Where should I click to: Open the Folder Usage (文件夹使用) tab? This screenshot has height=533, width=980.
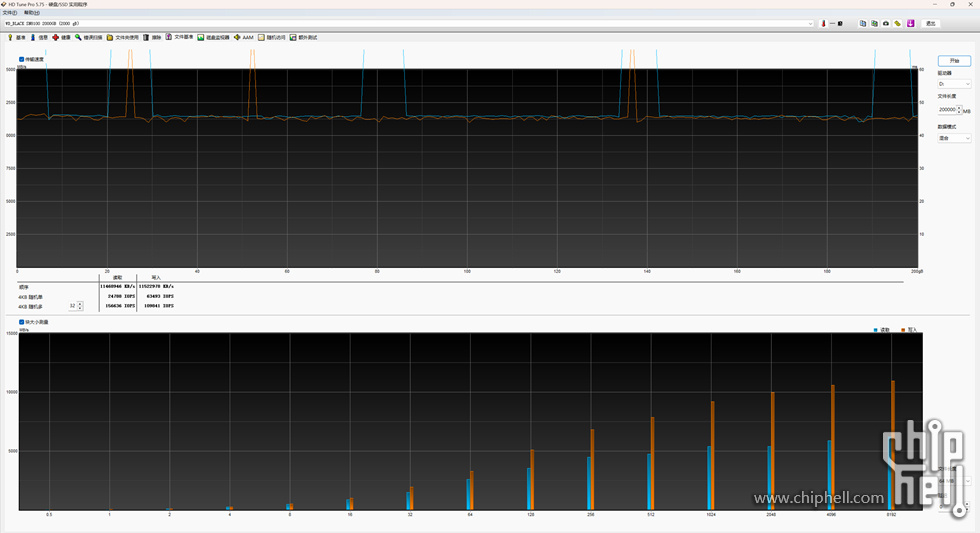pyautogui.click(x=122, y=37)
